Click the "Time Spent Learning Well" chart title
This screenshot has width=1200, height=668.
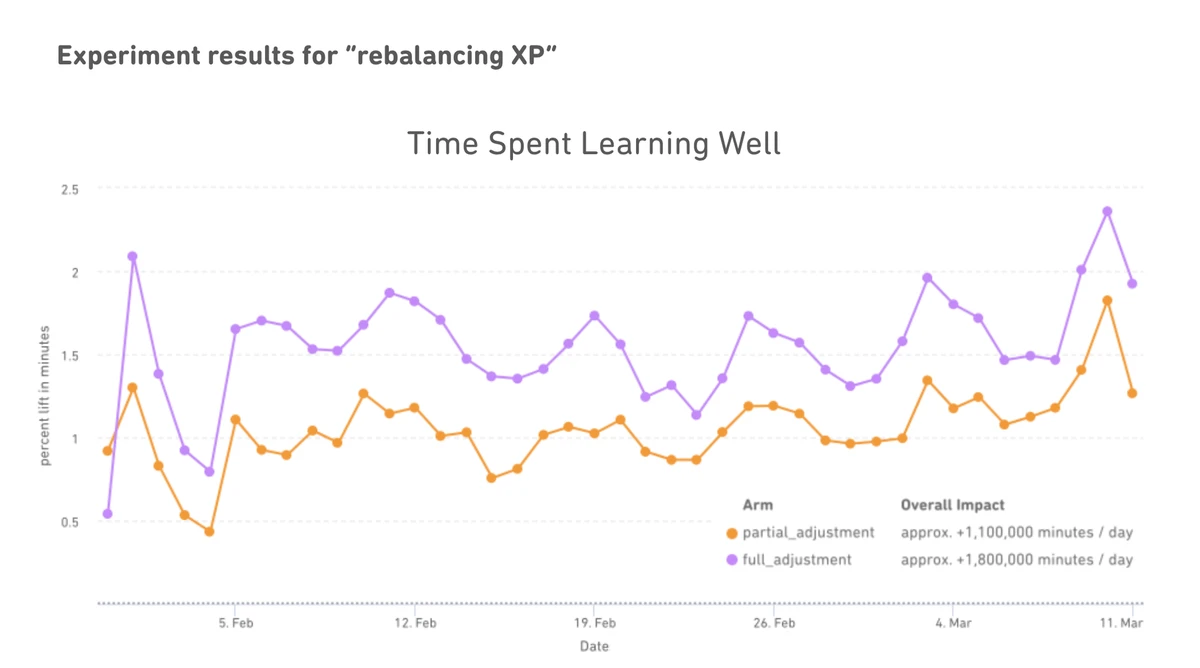tap(594, 144)
